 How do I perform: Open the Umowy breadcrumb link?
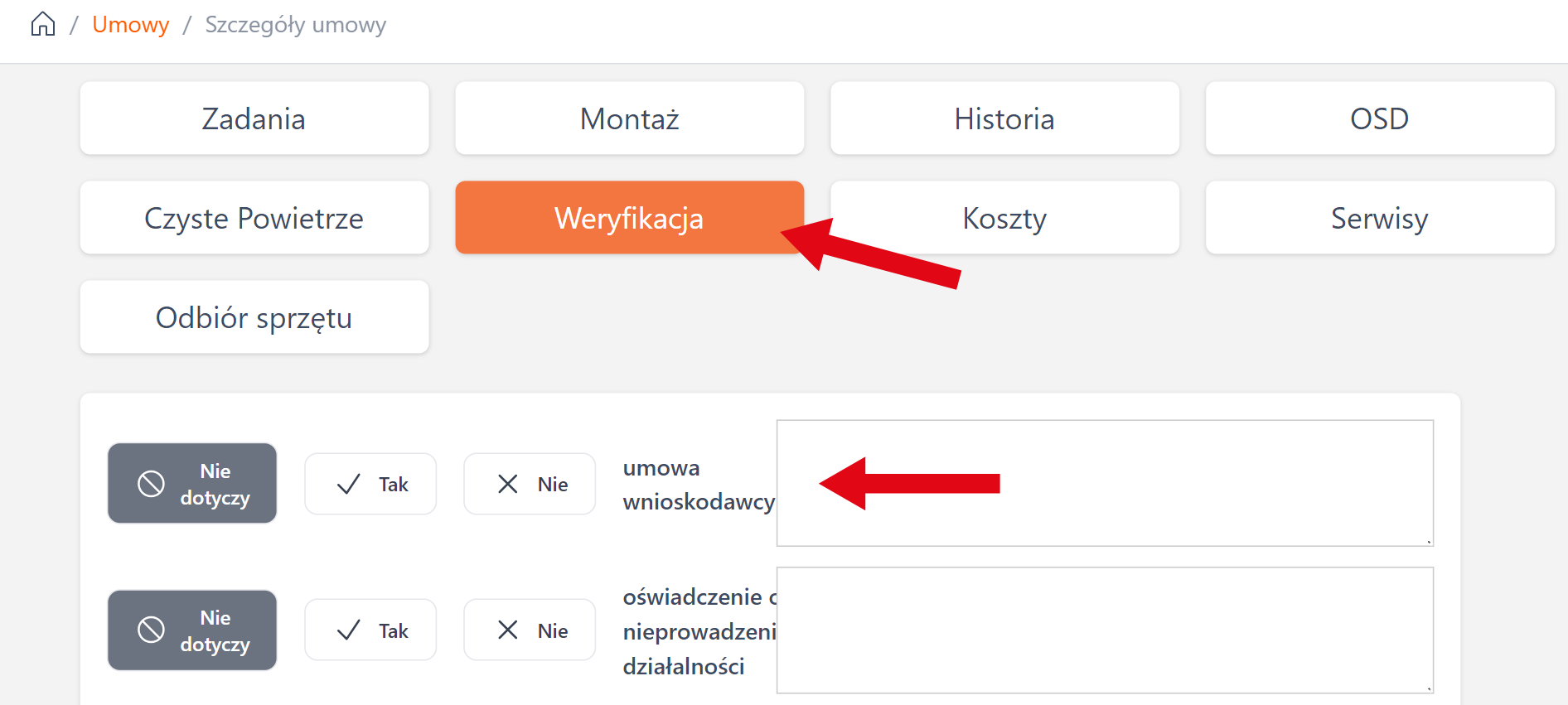130,25
